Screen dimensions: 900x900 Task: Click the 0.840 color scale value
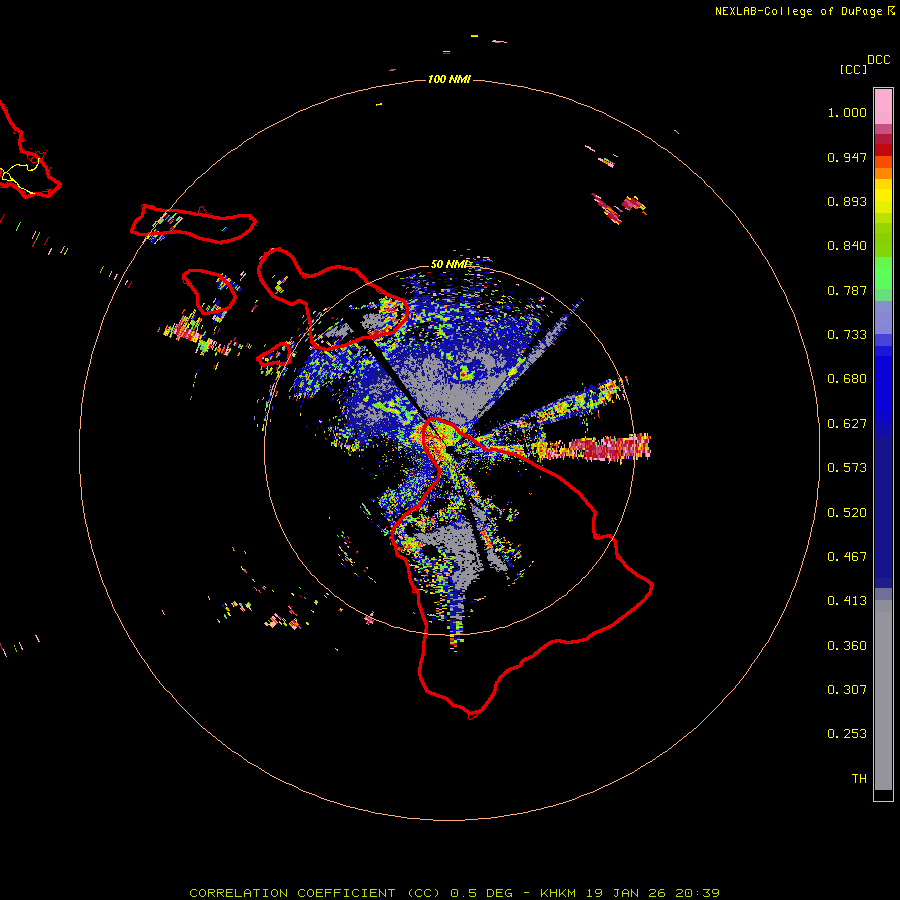pyautogui.click(x=847, y=246)
